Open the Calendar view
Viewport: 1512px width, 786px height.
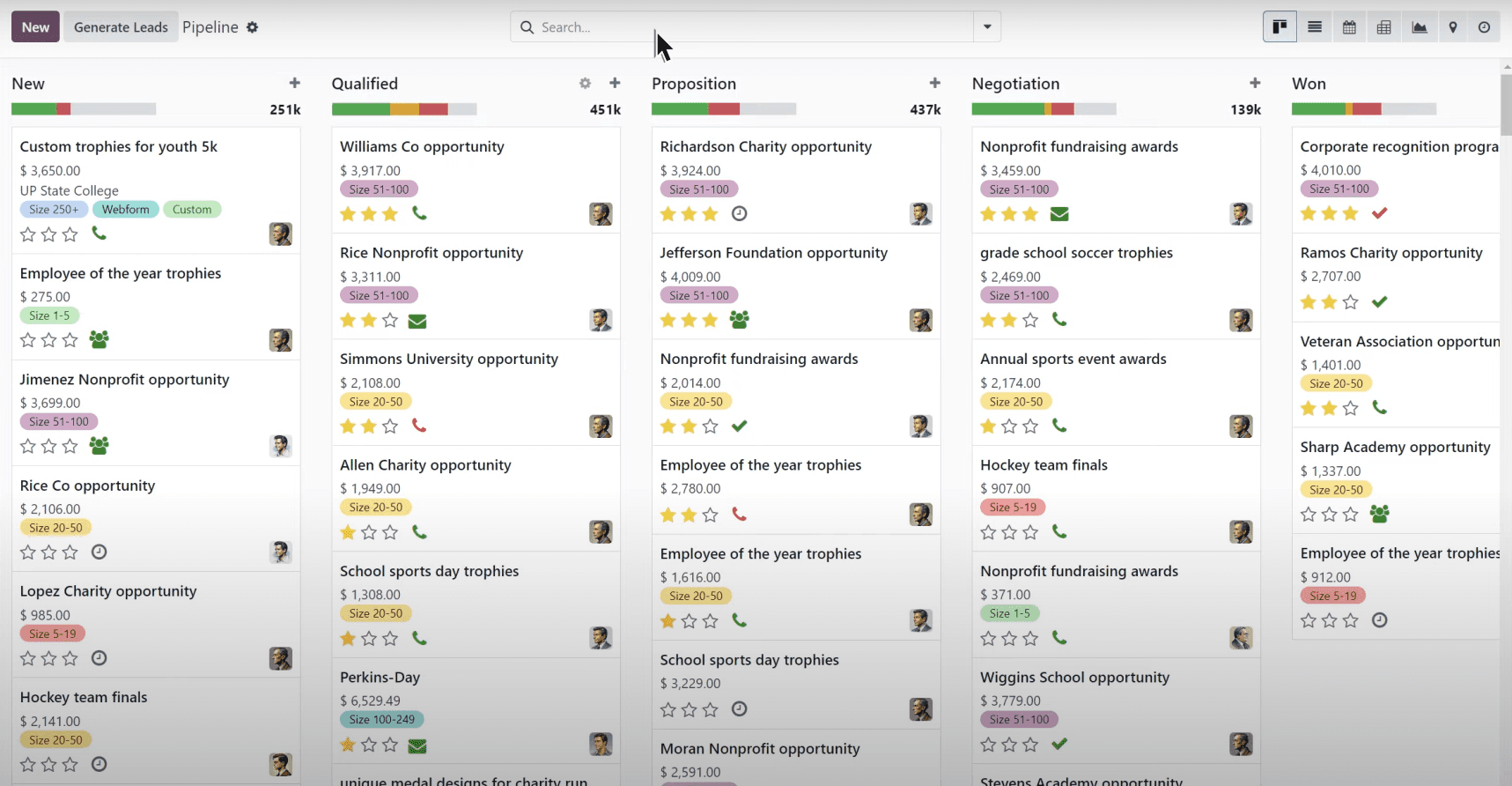pyautogui.click(x=1349, y=27)
